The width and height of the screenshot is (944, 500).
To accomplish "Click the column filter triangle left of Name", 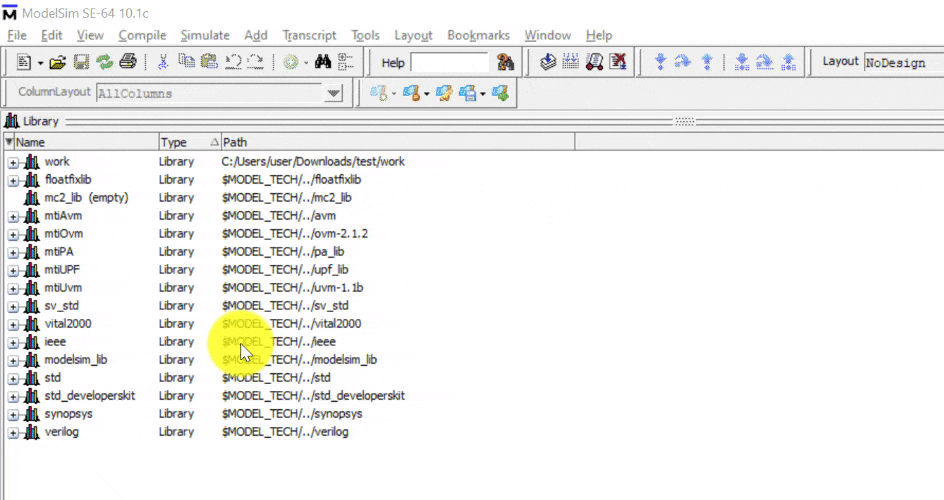I will (9, 142).
